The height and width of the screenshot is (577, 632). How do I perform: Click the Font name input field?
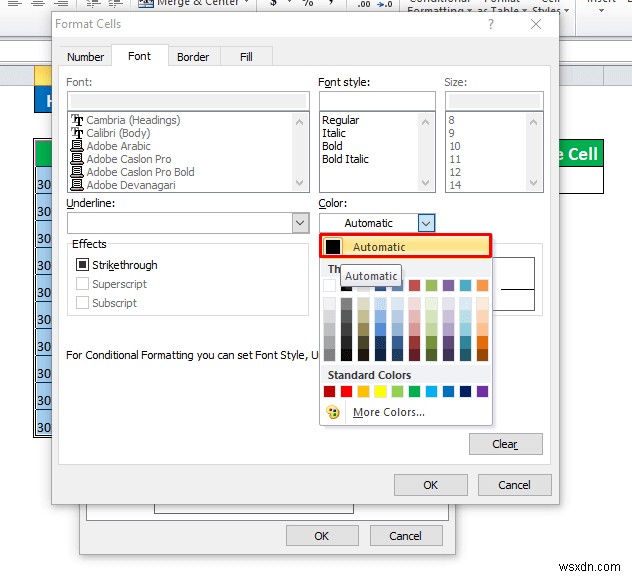coord(188,101)
